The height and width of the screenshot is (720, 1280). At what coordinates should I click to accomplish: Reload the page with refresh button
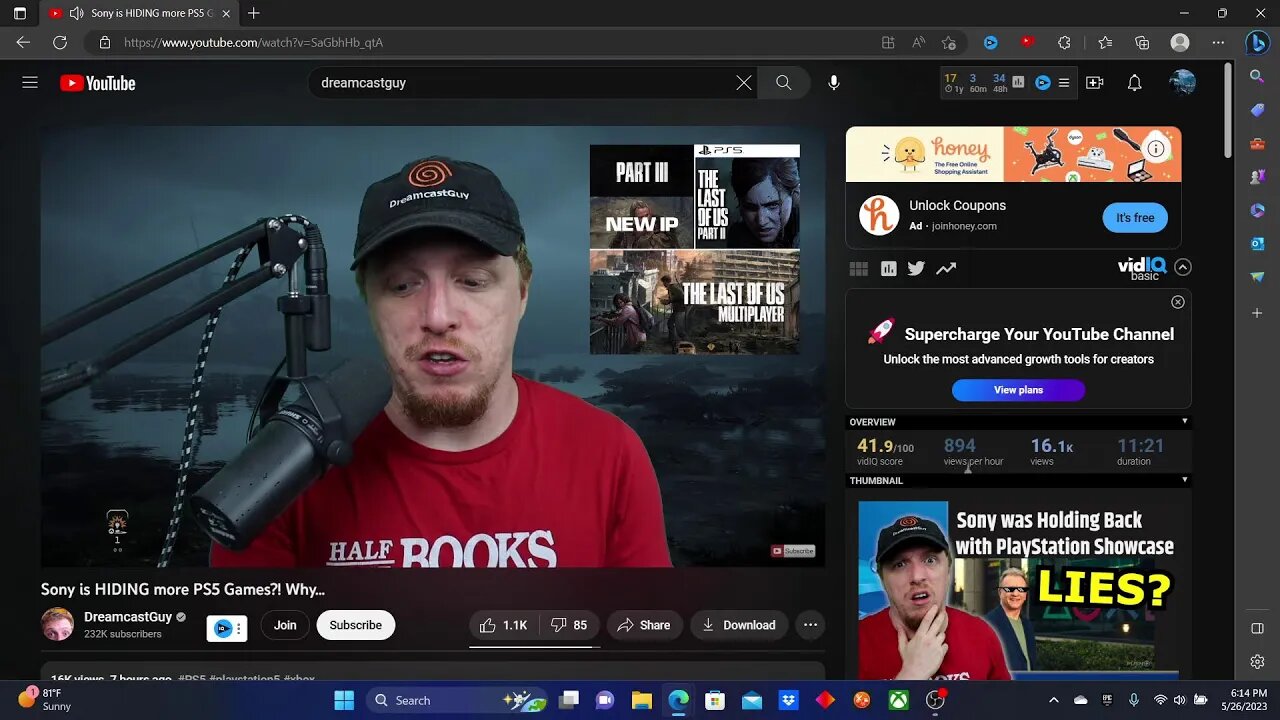click(x=60, y=43)
